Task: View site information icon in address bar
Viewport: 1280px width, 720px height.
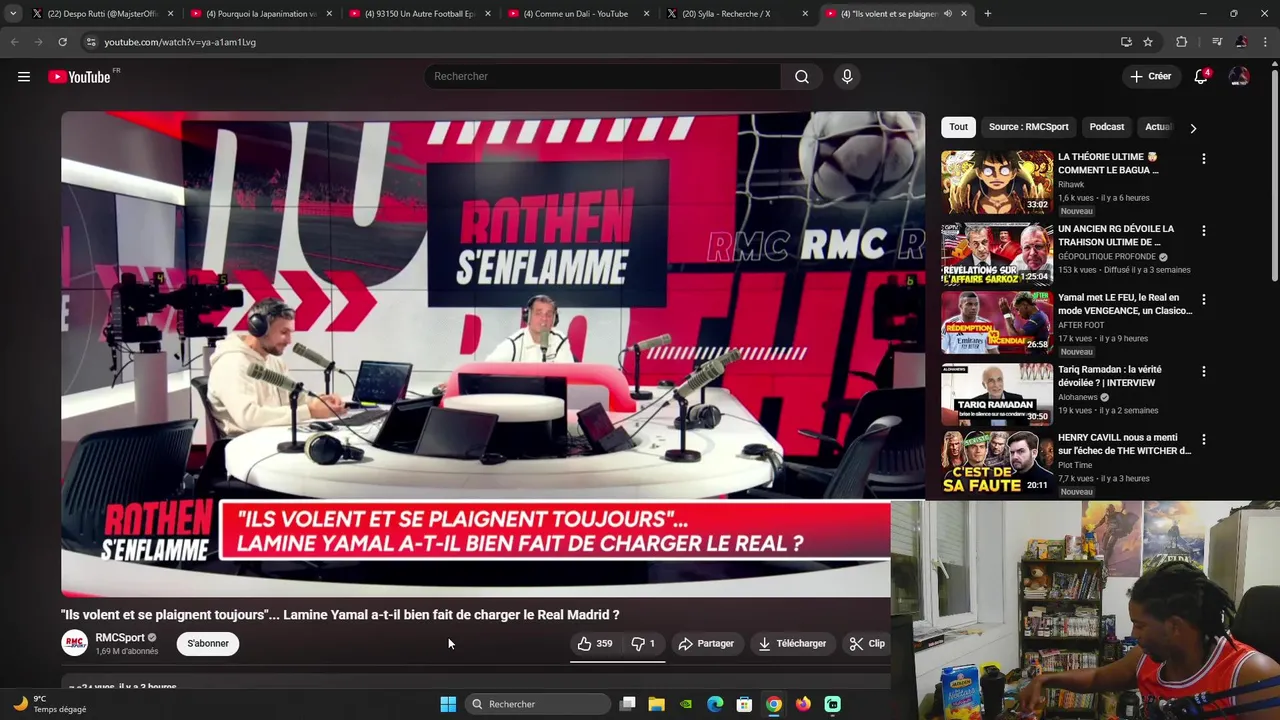Action: [x=91, y=42]
